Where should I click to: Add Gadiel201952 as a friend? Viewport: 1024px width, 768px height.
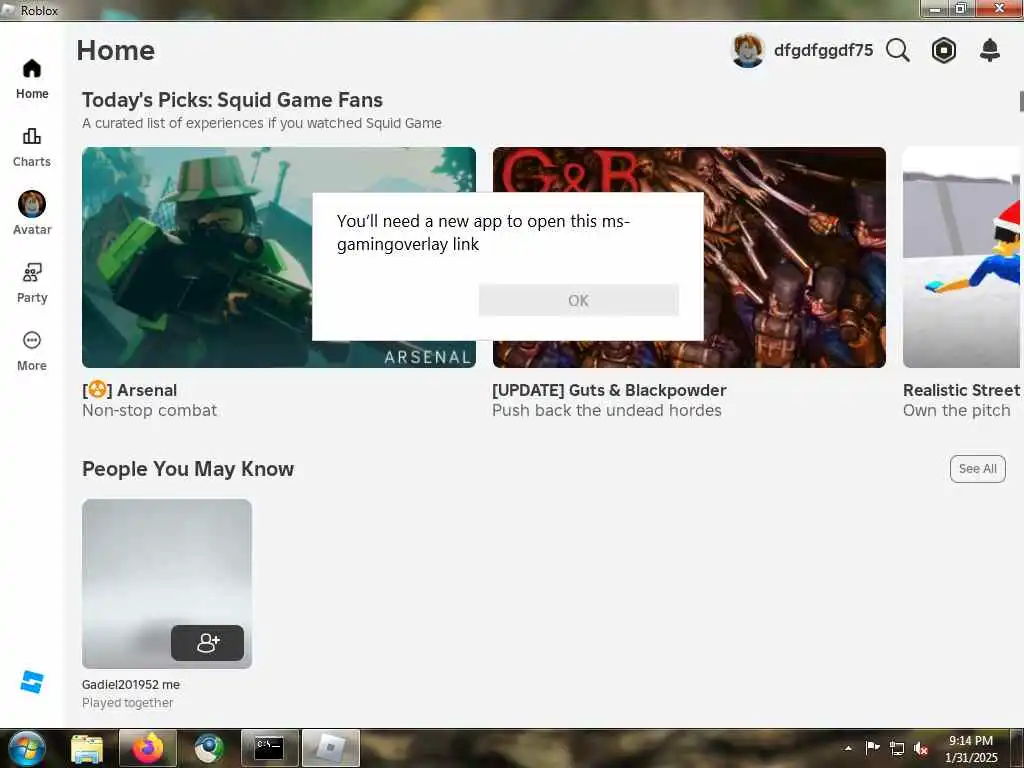coord(208,643)
